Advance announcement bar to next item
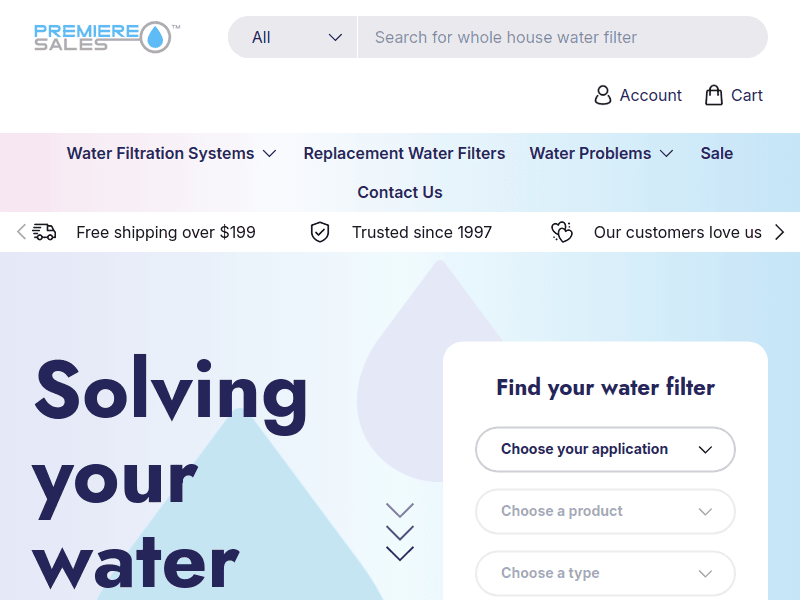This screenshot has width=800, height=600. pos(780,232)
